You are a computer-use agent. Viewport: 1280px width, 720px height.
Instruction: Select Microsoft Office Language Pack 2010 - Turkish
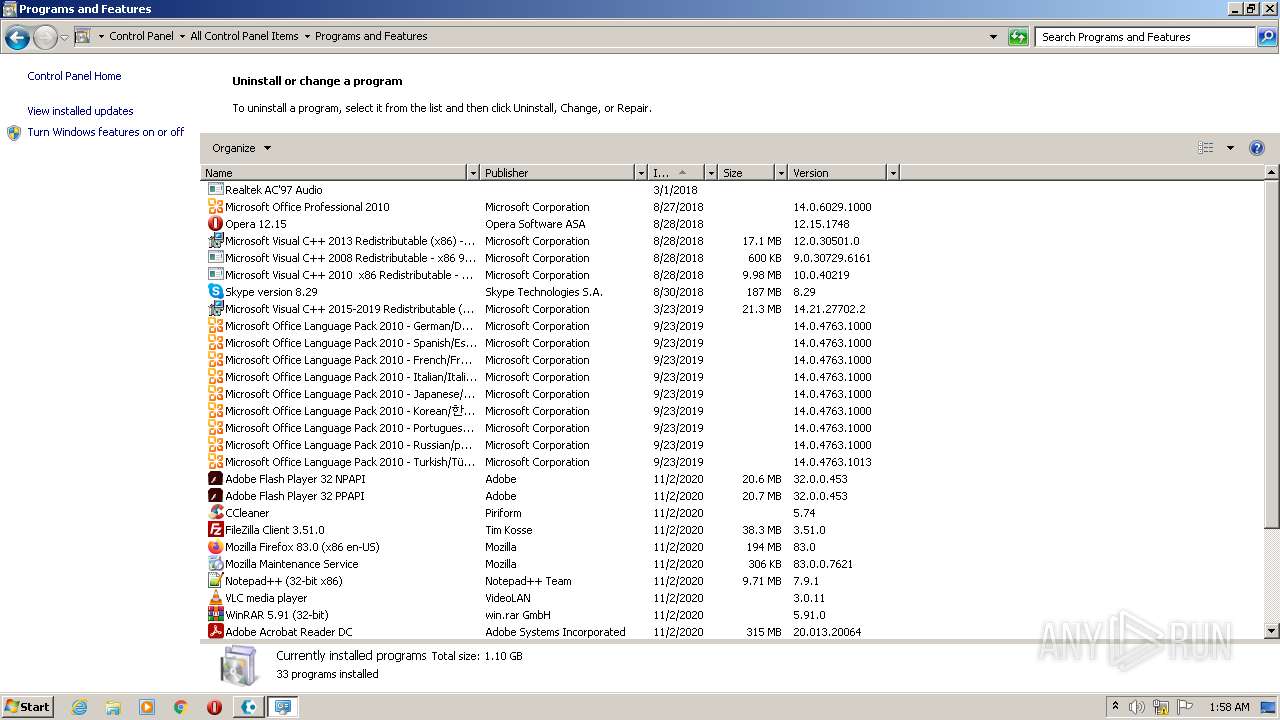pyautogui.click(x=540, y=462)
